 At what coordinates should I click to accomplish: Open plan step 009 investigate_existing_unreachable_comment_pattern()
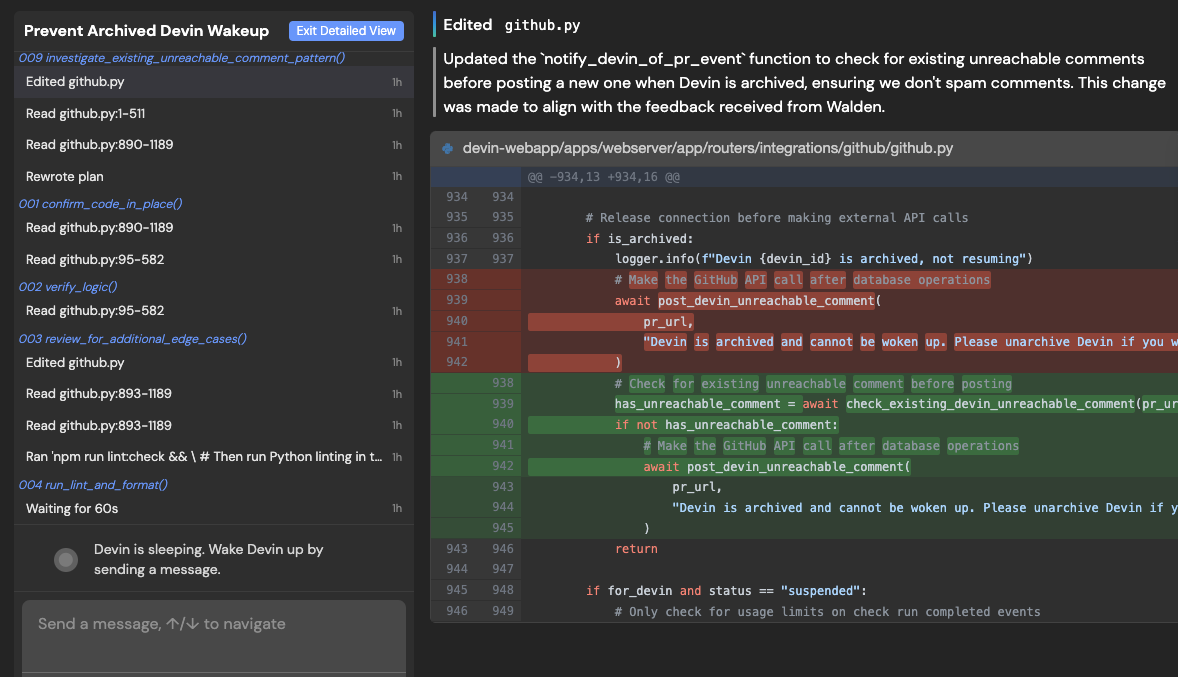tap(182, 58)
